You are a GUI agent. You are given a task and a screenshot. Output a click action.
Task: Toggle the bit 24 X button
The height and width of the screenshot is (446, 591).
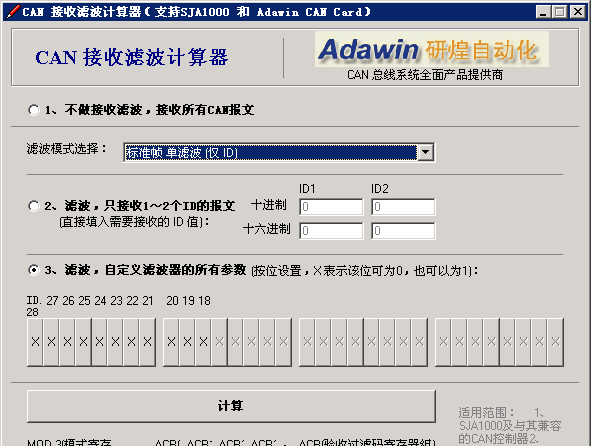(100, 342)
